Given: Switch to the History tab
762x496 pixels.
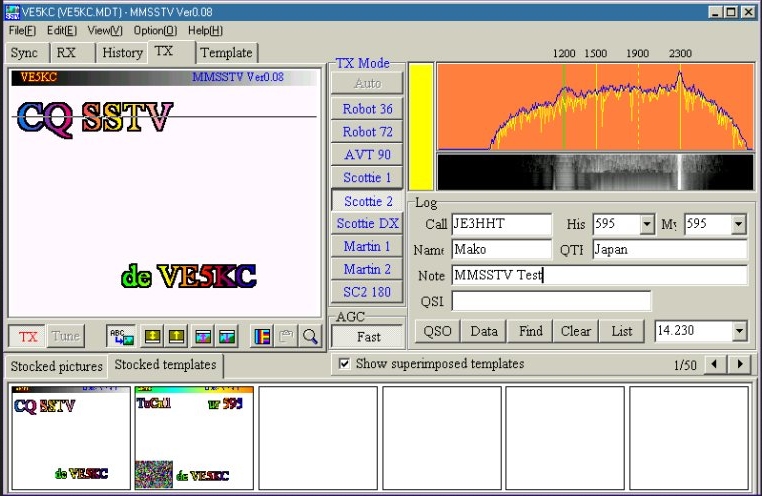Looking at the screenshot, I should pyautogui.click(x=122, y=52).
